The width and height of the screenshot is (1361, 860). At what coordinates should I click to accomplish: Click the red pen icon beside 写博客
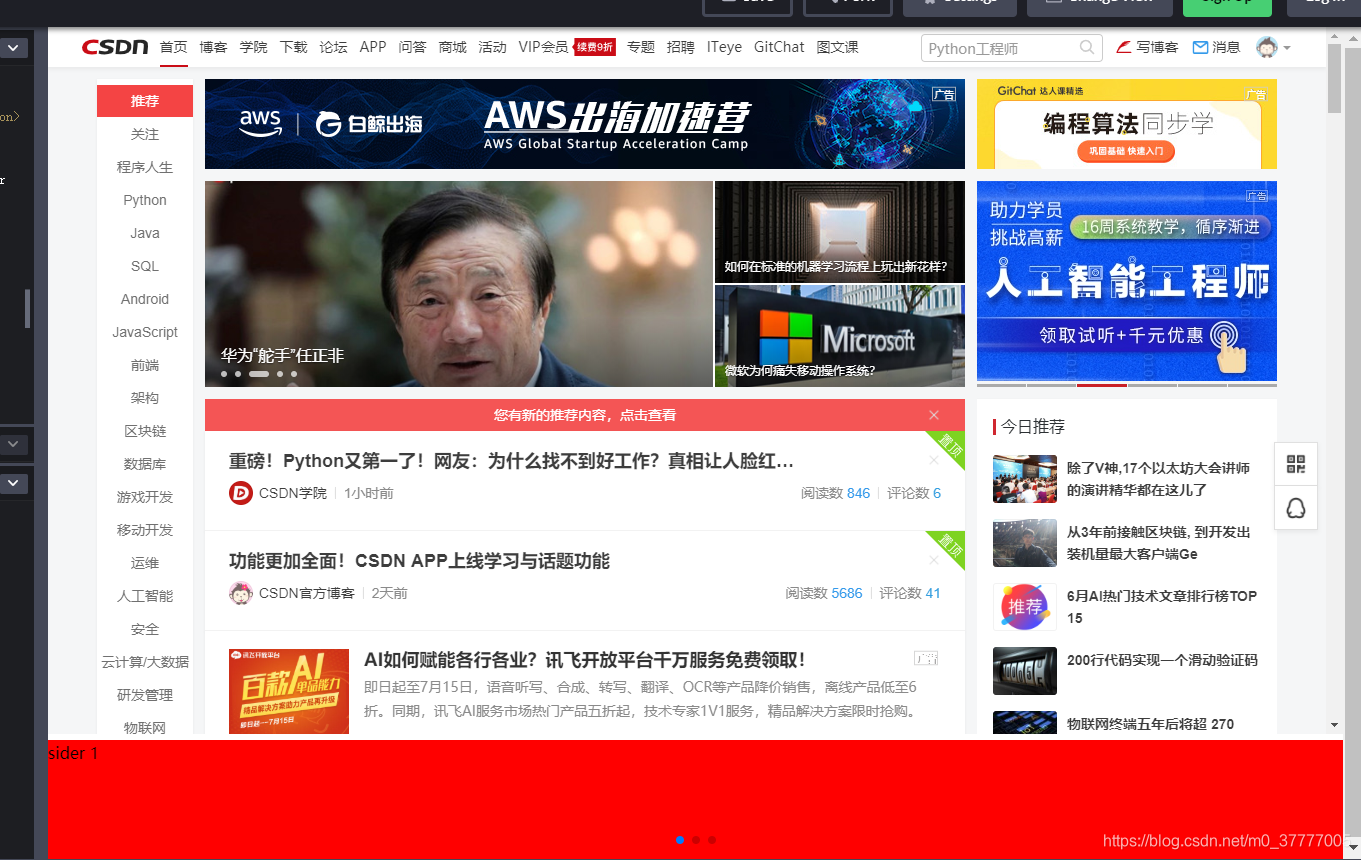[1124, 47]
